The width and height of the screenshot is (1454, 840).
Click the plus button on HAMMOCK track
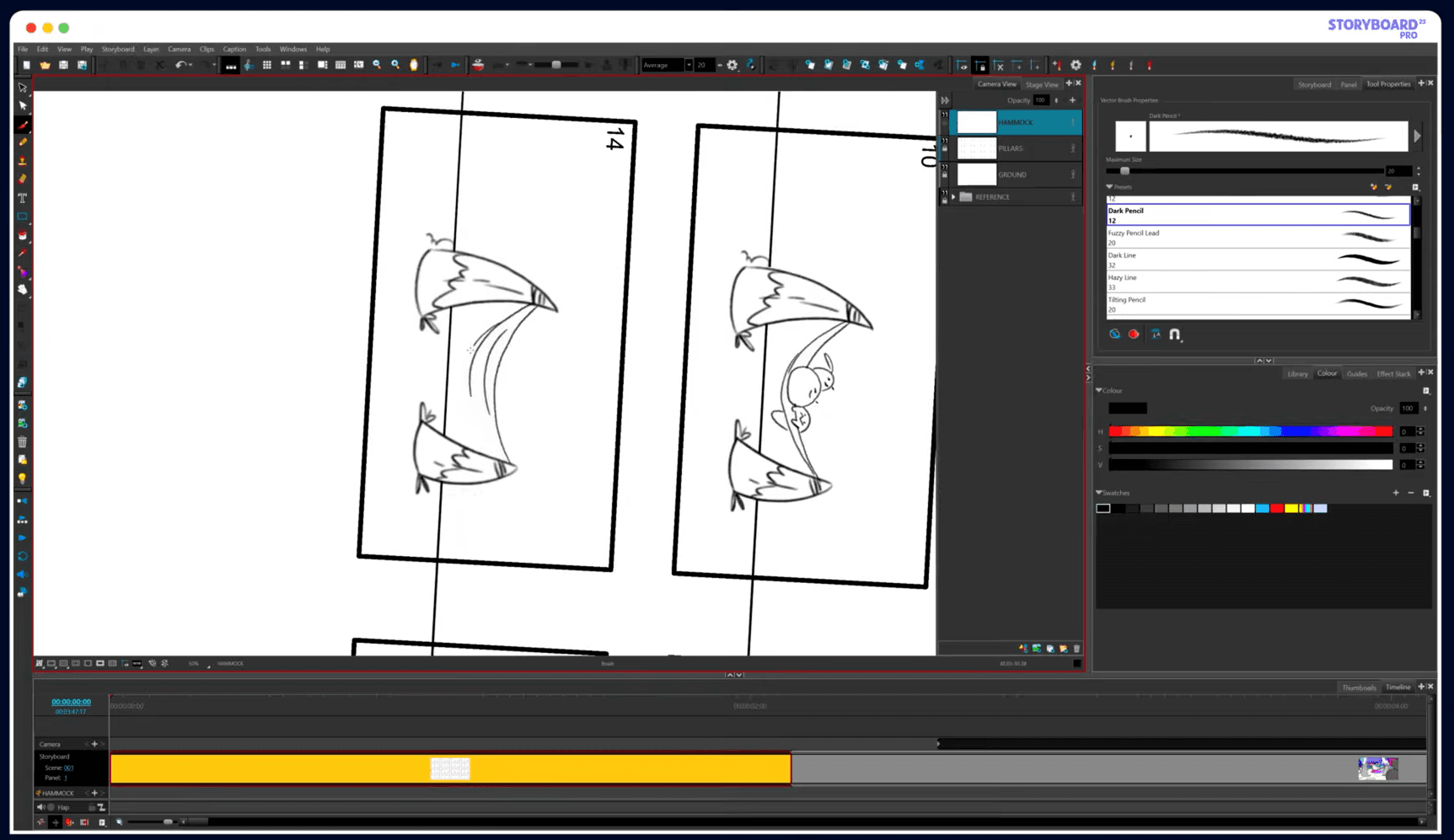pyautogui.click(x=94, y=793)
